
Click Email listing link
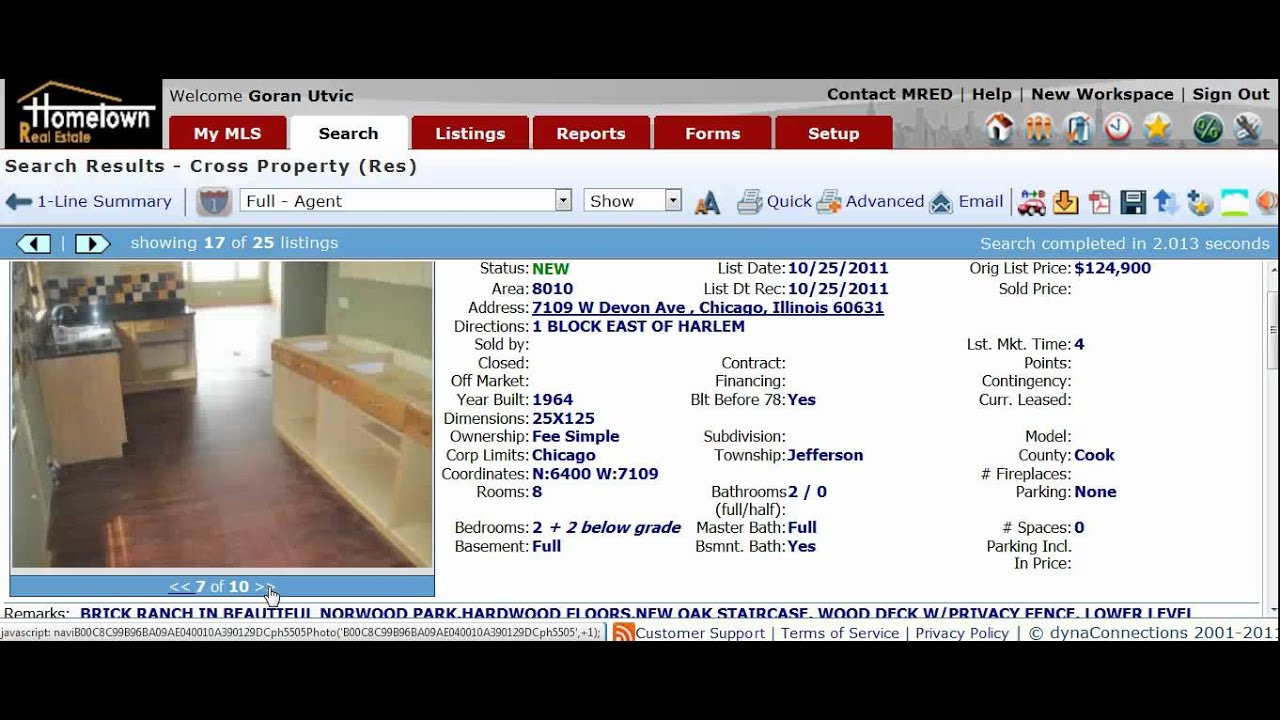pos(980,201)
